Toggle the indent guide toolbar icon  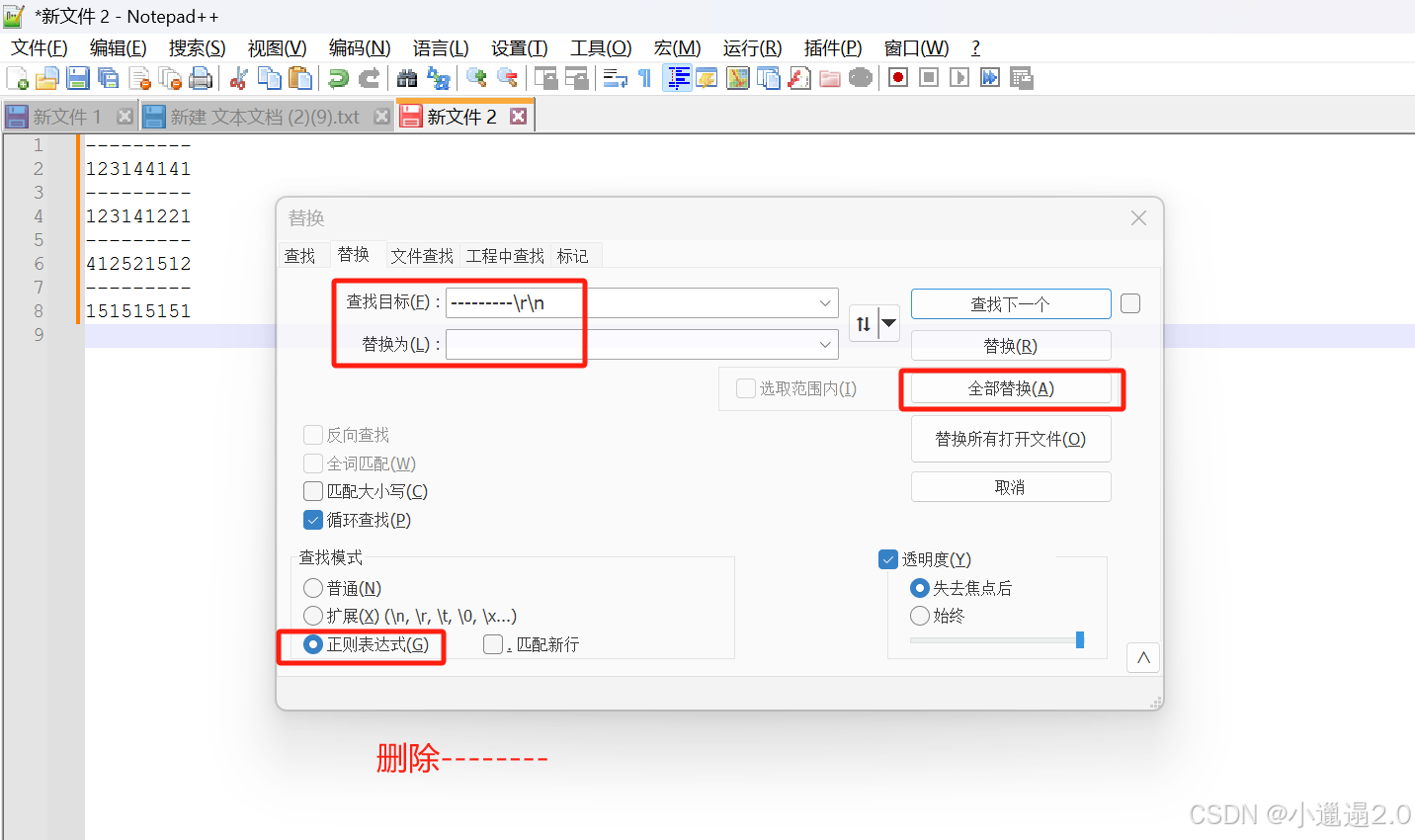pos(677,78)
